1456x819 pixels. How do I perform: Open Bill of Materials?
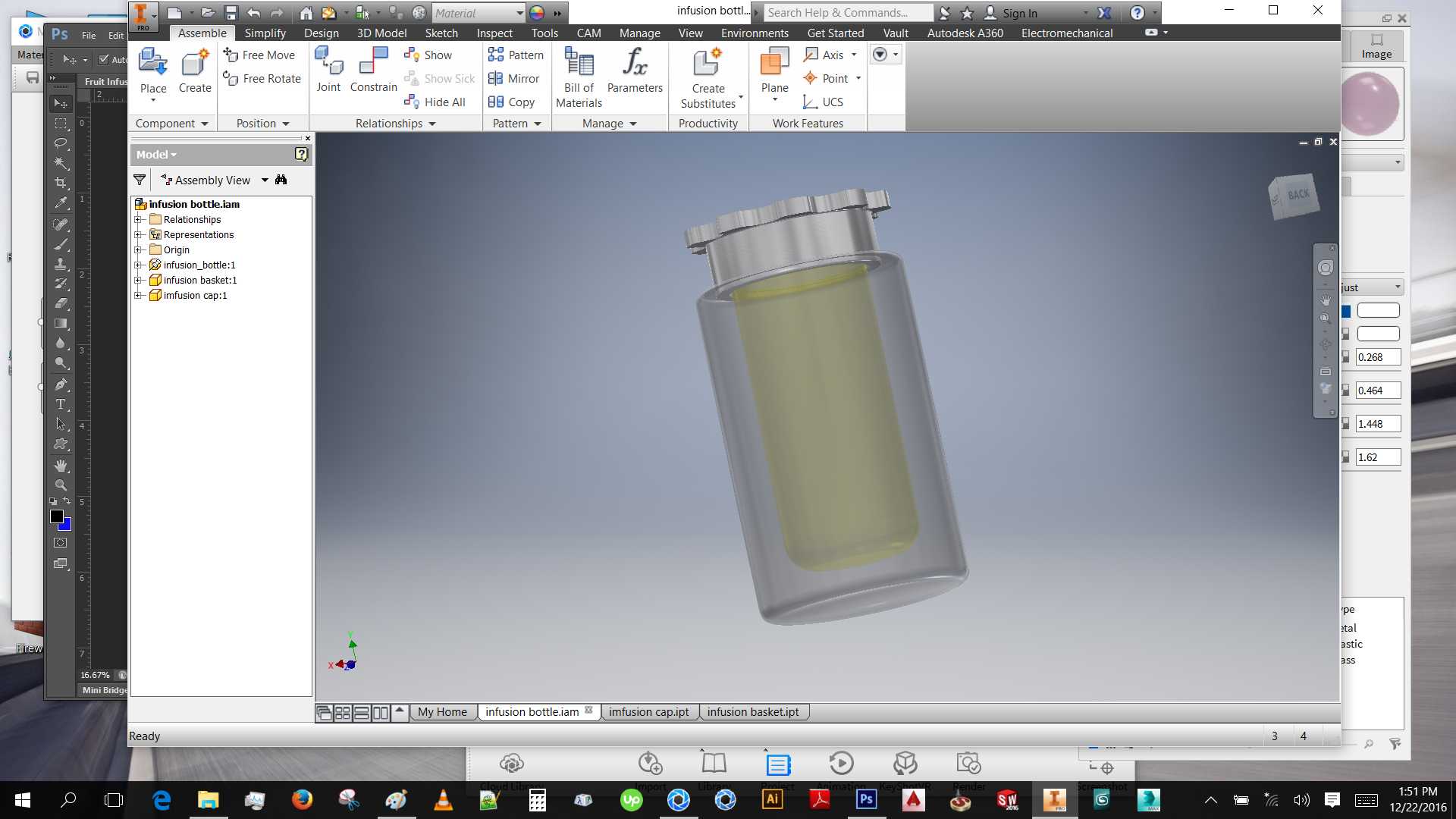point(579,77)
